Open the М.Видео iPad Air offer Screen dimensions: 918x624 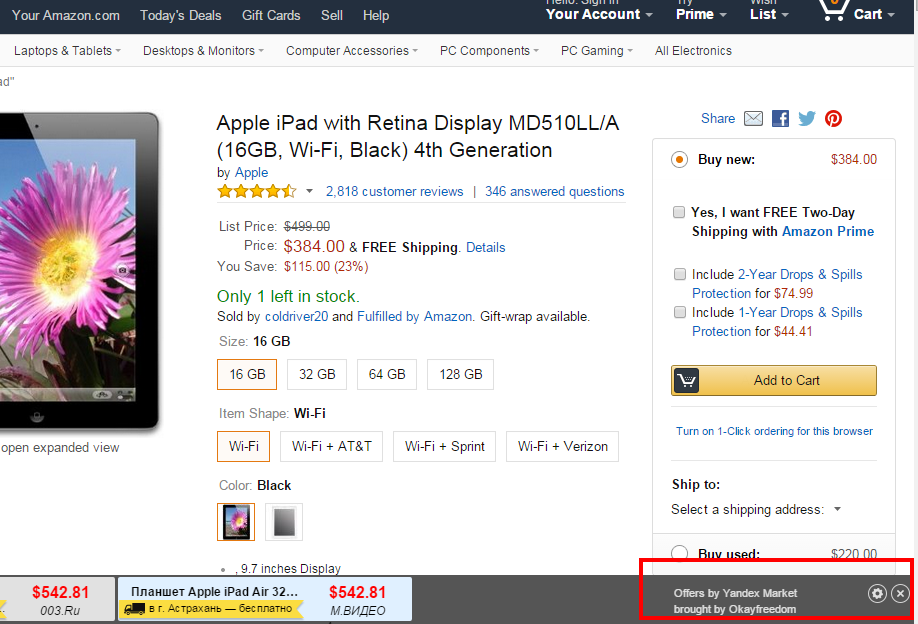point(265,599)
